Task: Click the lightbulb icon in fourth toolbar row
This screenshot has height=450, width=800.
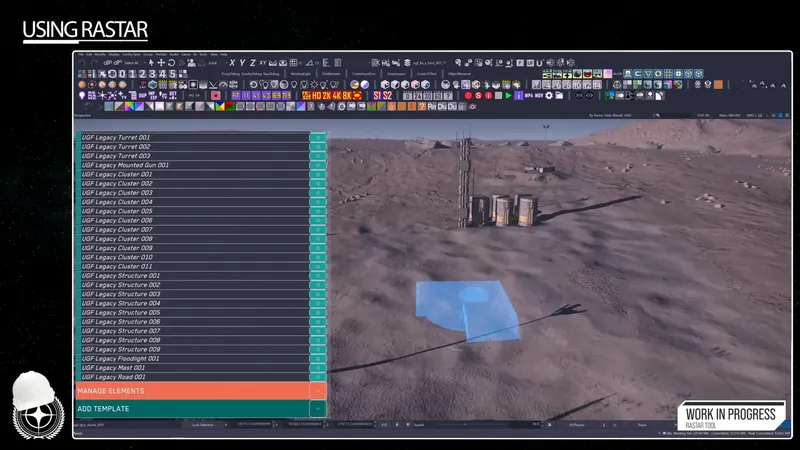Action: point(82,95)
